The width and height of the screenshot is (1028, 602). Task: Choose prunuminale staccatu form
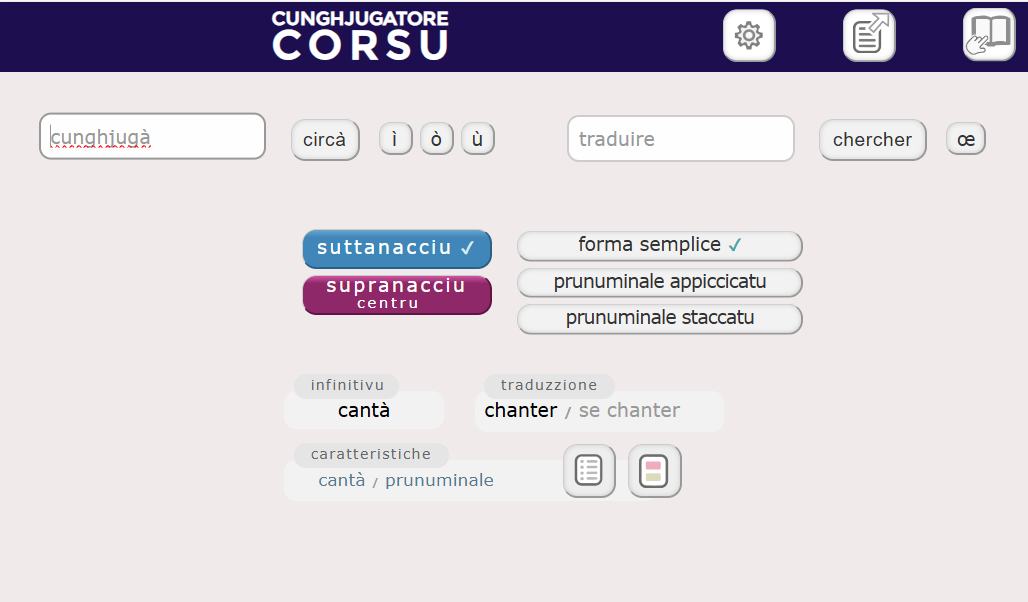click(x=660, y=319)
